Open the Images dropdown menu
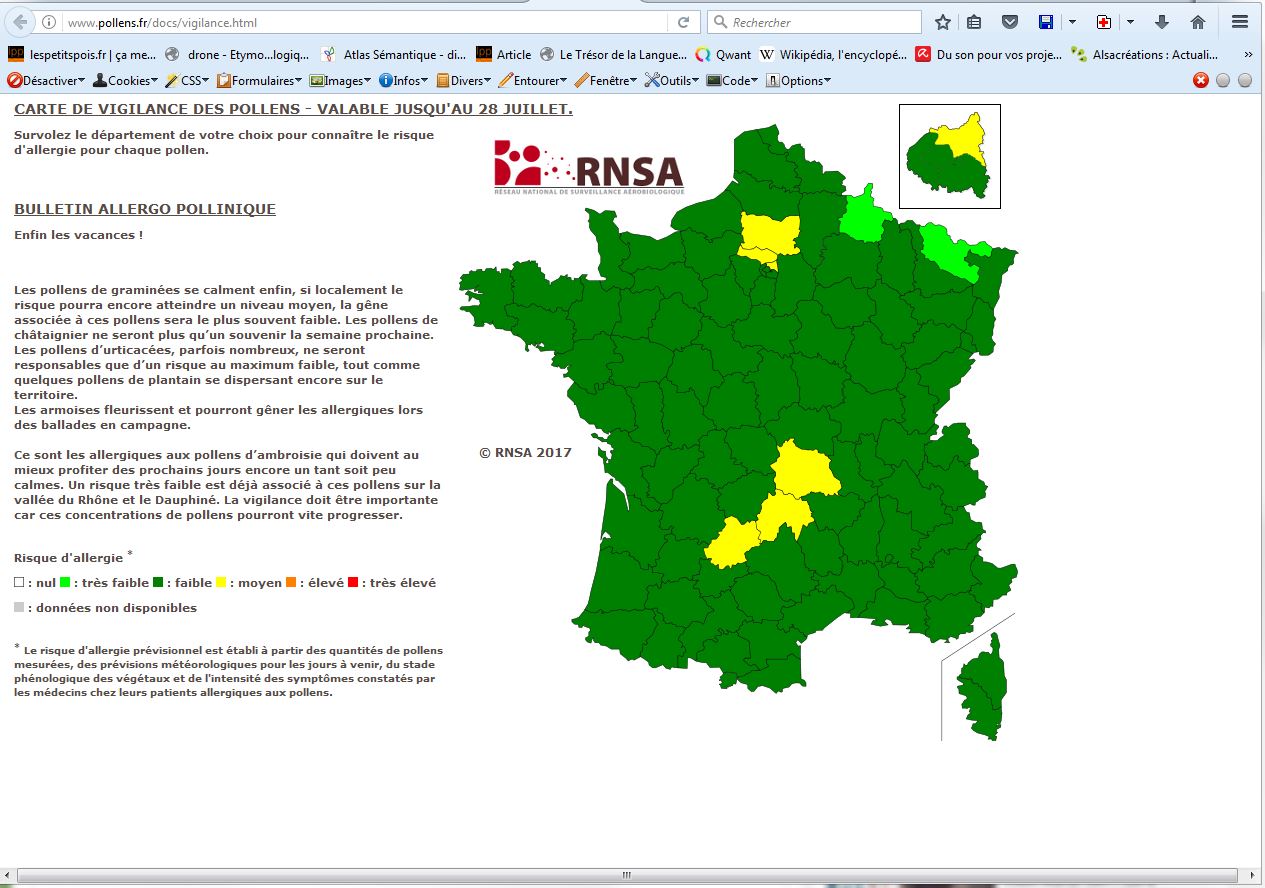Viewport: 1265px width, 888px height. 340,81
